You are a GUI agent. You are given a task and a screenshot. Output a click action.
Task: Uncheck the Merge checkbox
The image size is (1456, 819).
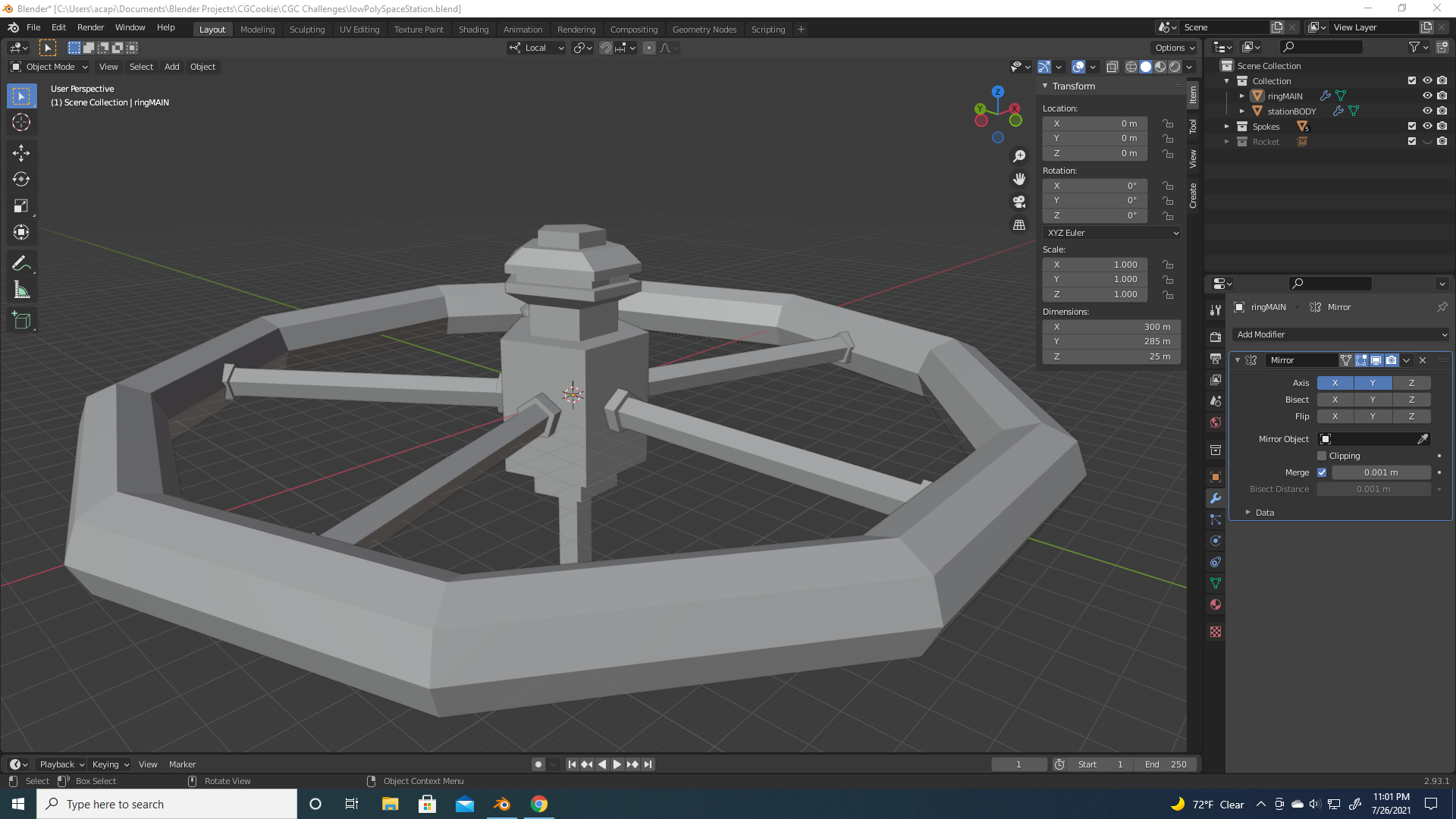(x=1322, y=472)
